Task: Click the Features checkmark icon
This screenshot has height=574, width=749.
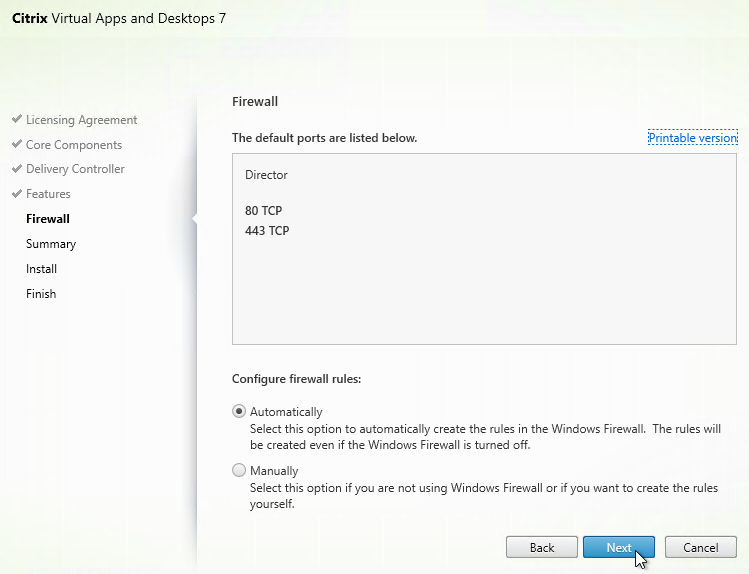Action: (x=17, y=193)
